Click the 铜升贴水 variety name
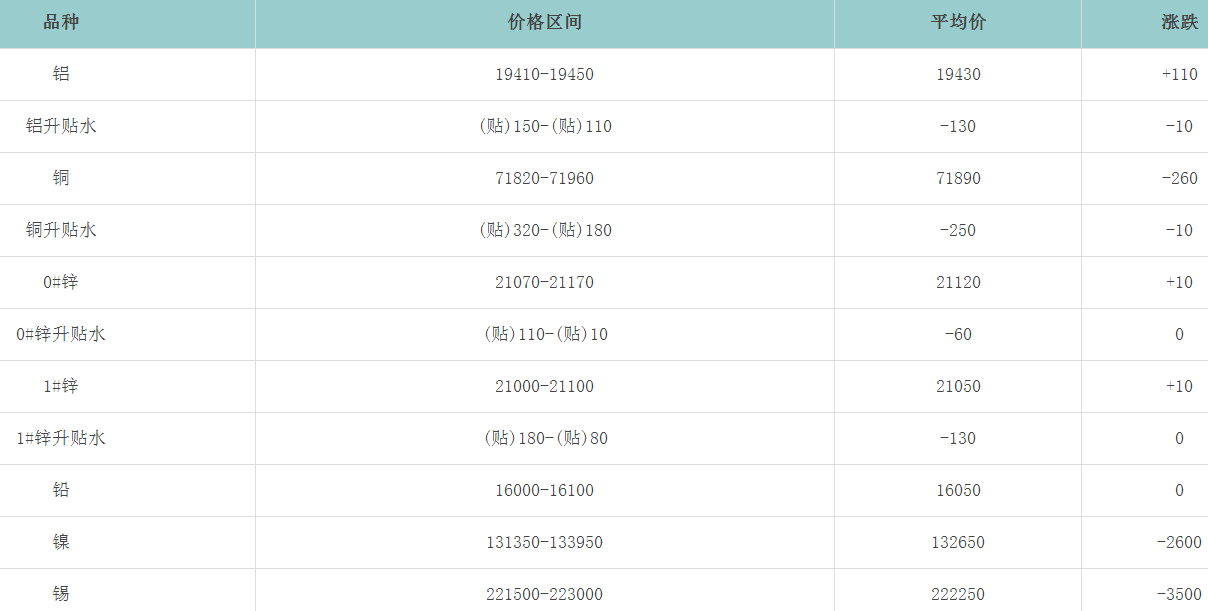Viewport: 1208px width, 611px height. tap(61, 230)
